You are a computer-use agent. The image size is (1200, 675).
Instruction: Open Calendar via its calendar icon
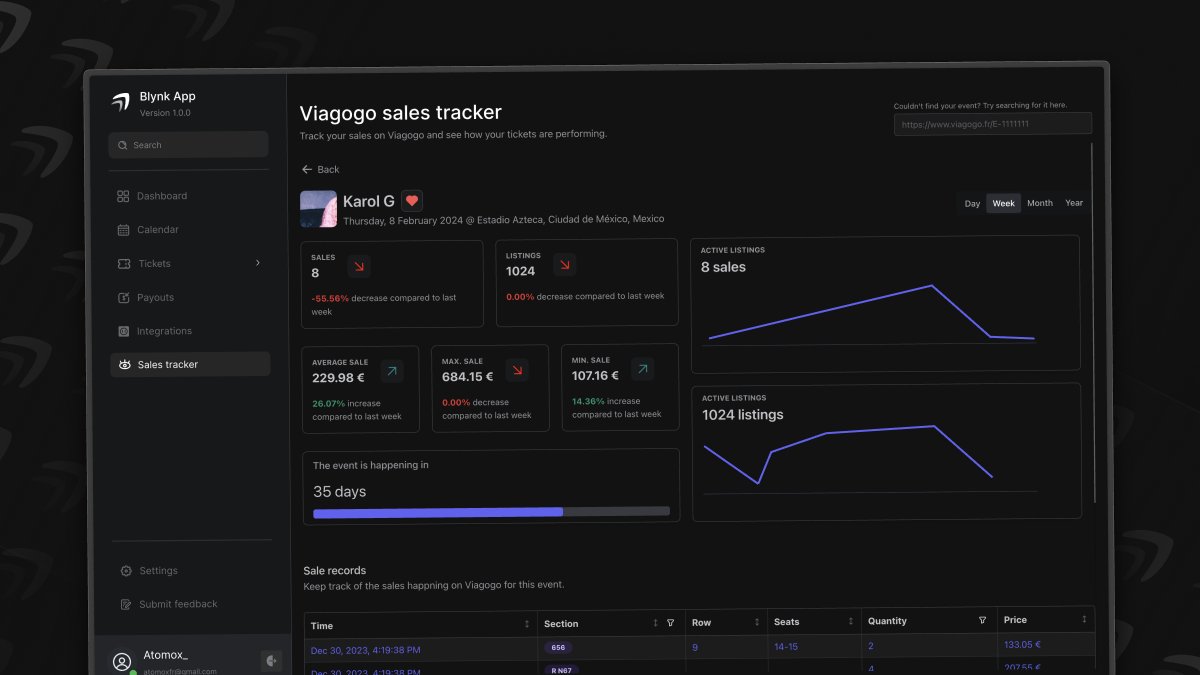pos(123,230)
